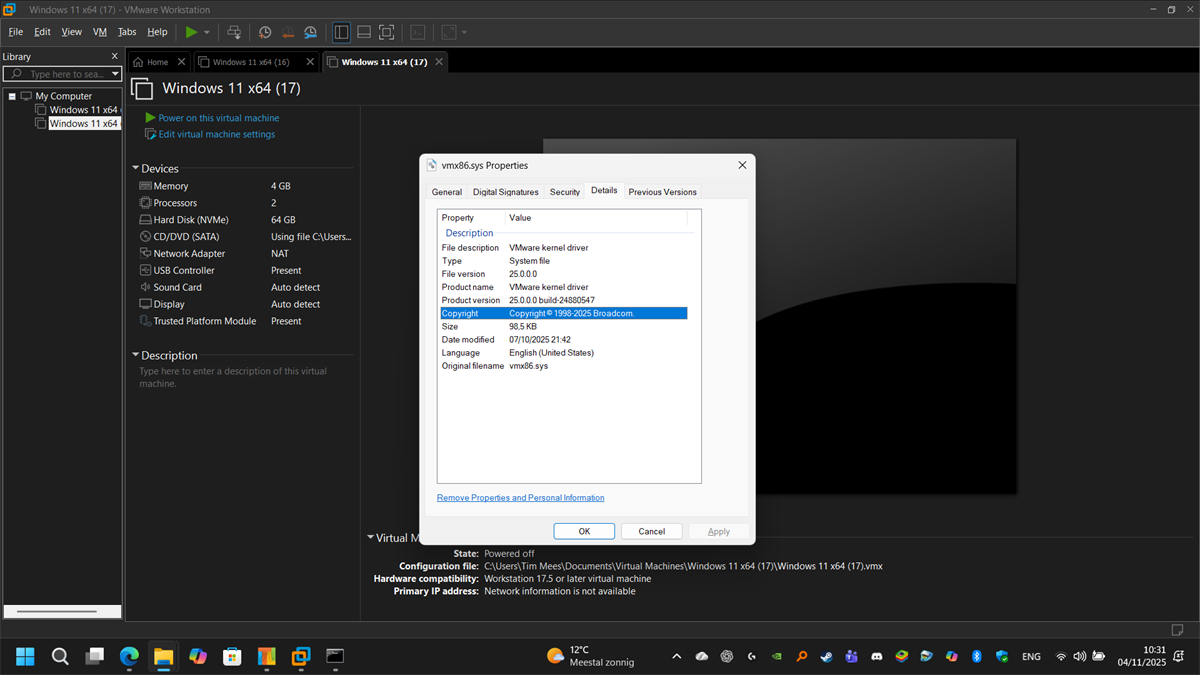Open the Snapshot Manager toolbar icon
1200x675 pixels.
coord(311,32)
